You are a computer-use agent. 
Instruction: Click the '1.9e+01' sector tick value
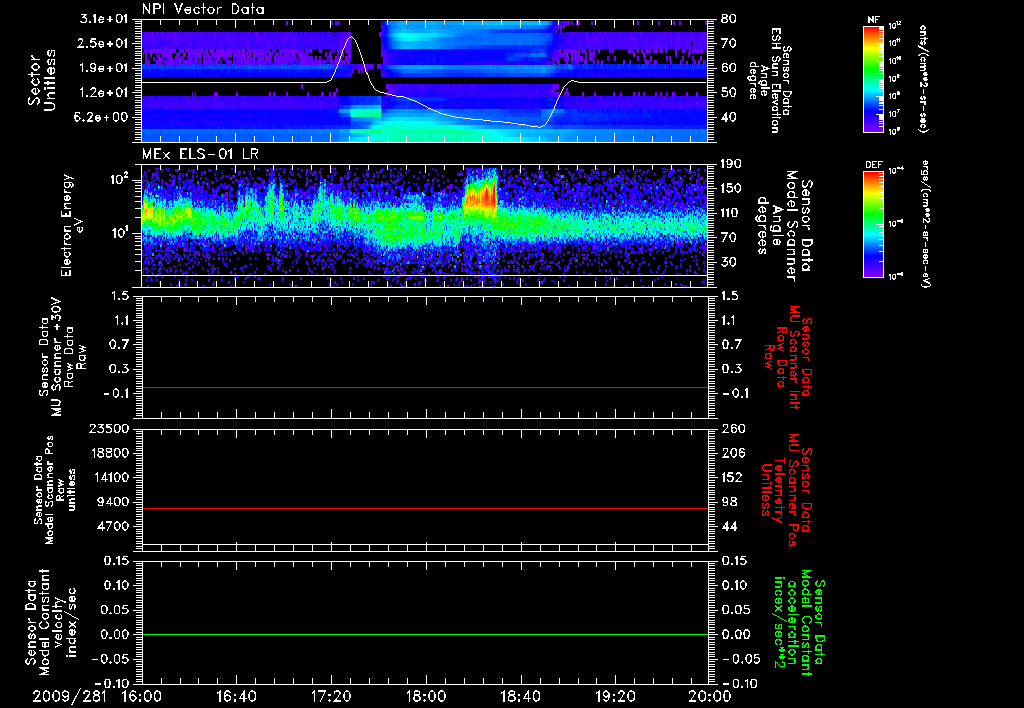pos(106,68)
